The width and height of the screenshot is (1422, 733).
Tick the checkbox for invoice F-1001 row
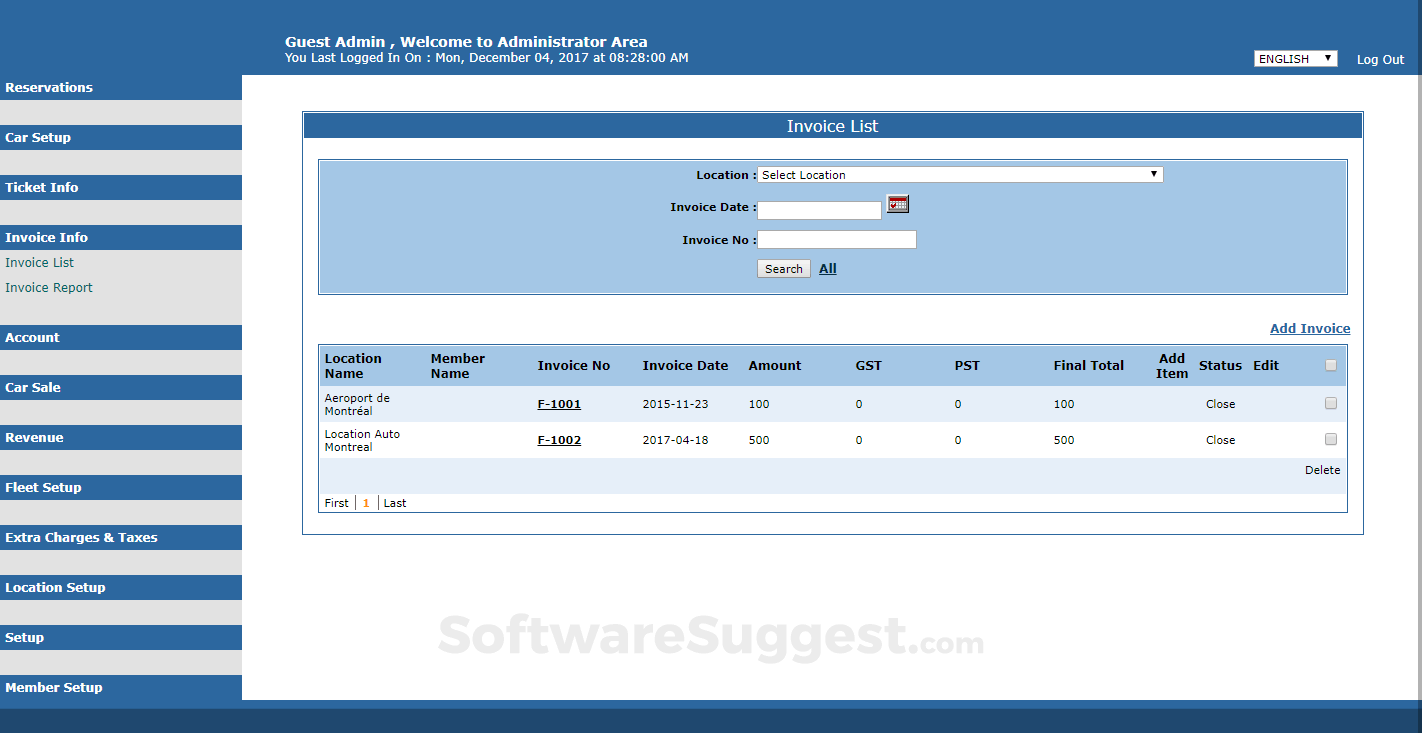coord(1331,403)
